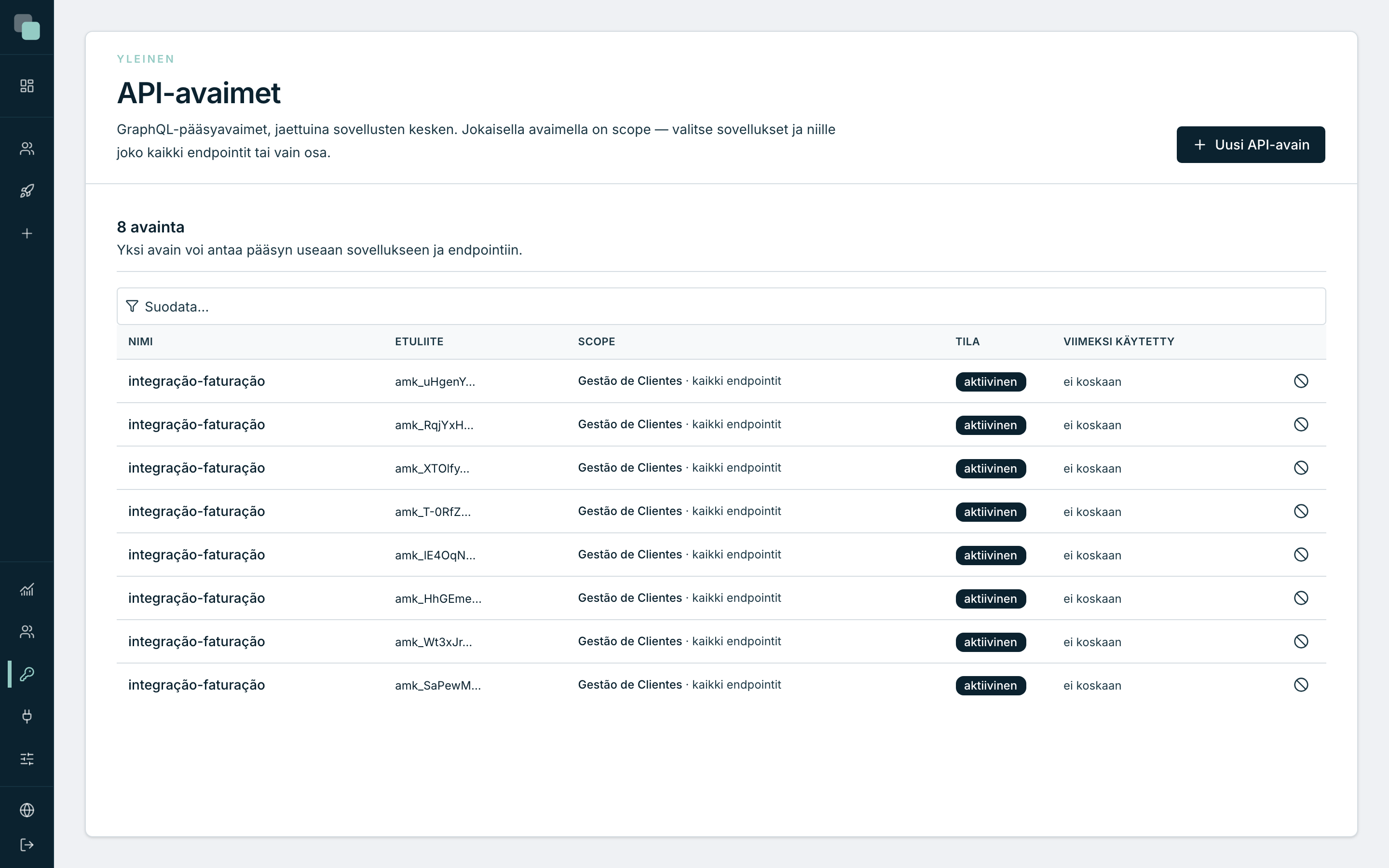Click the key name in amk_HhGEme row
The width and height of the screenshot is (1389, 868).
196,598
